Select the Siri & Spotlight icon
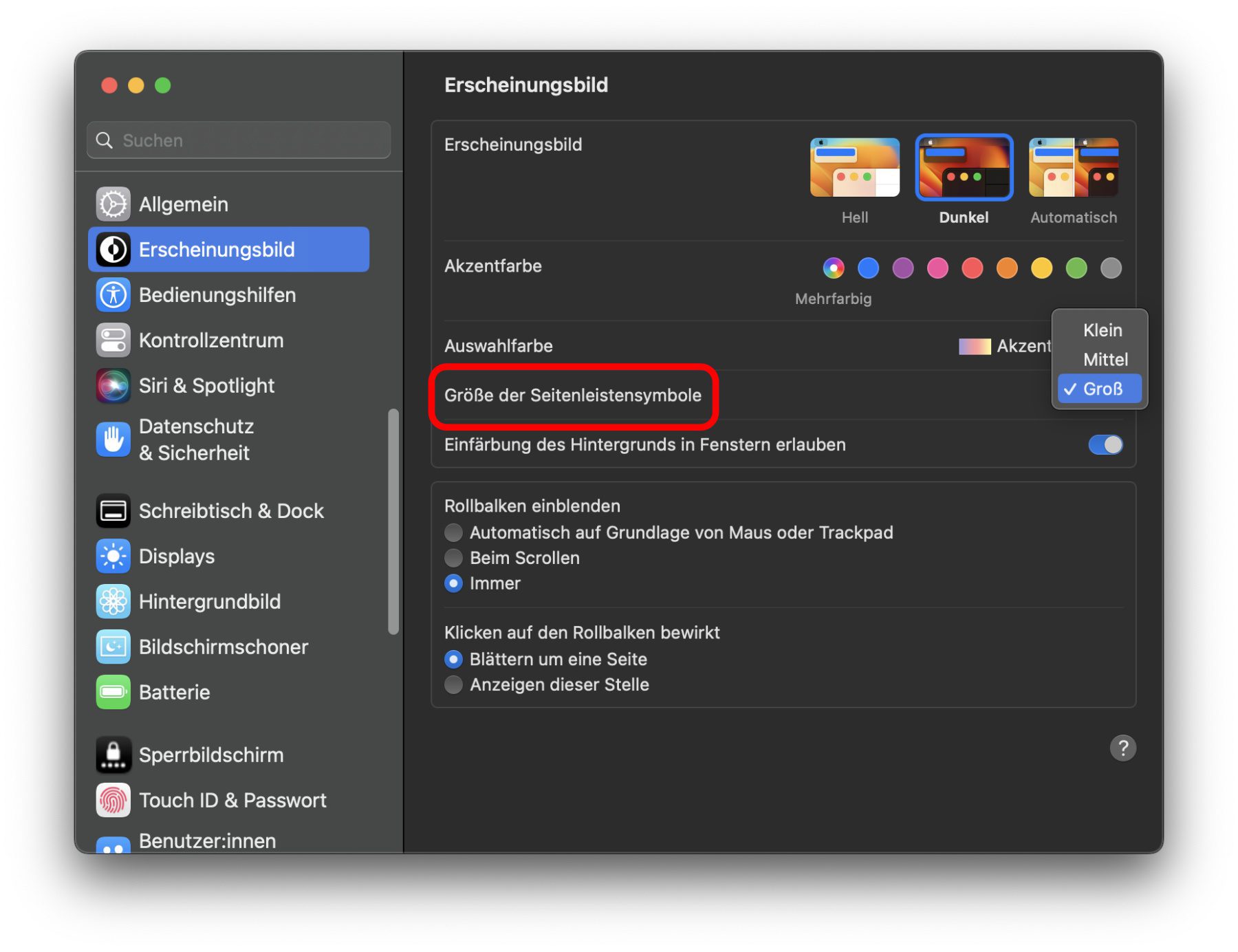The image size is (1238, 952). (113, 386)
